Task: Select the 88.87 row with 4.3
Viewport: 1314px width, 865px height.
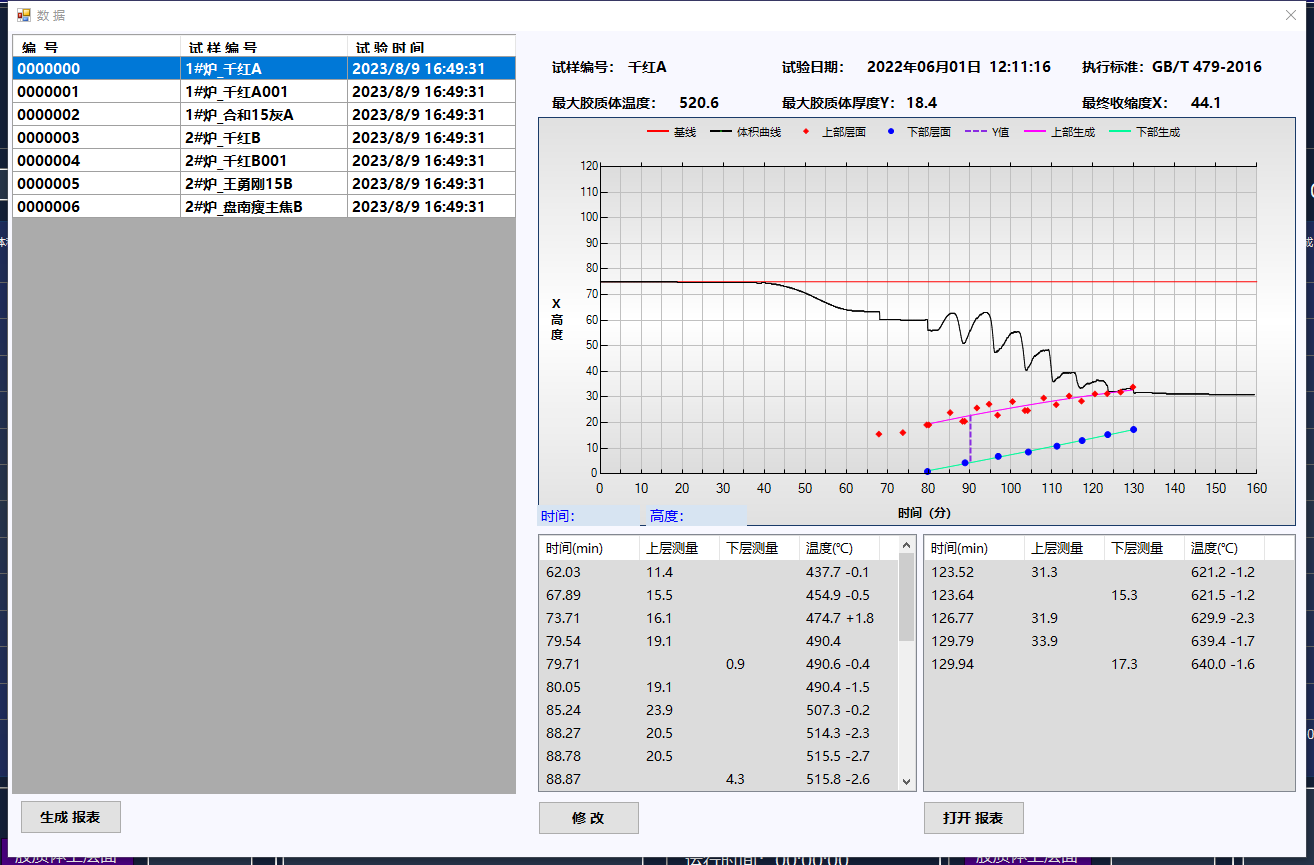Action: pos(719,779)
